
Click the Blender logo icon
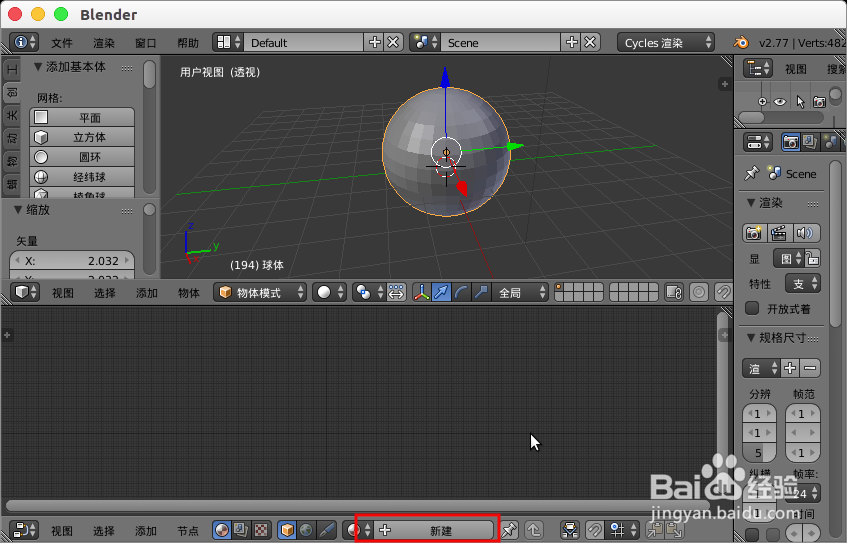click(x=741, y=42)
